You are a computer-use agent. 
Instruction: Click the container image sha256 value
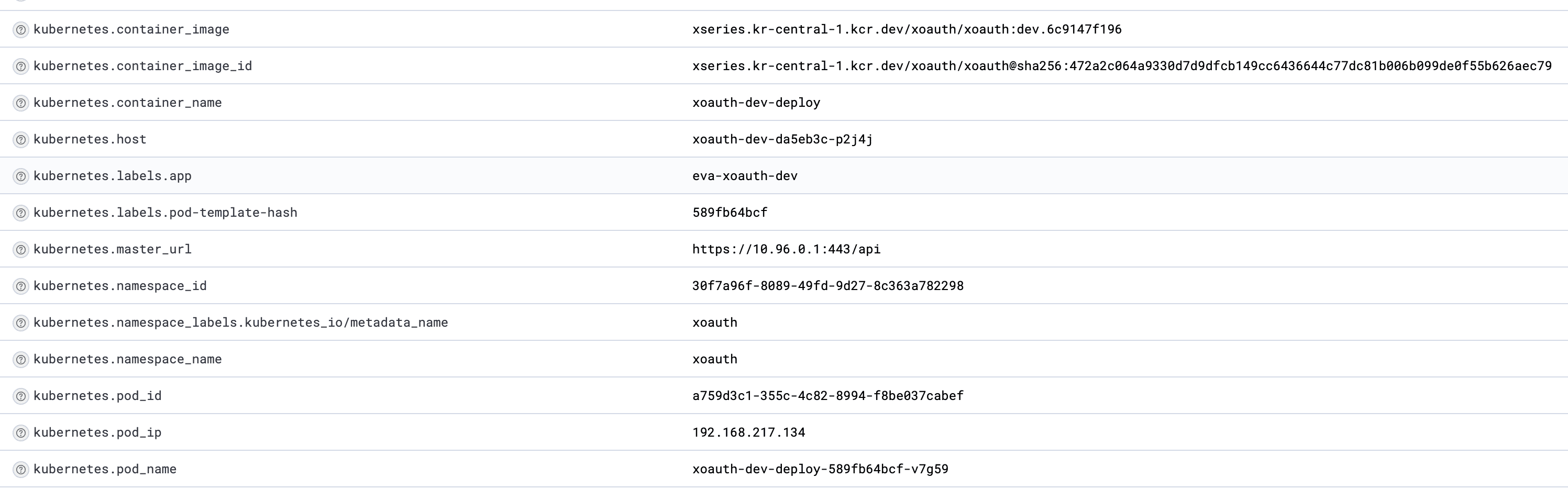click(x=1121, y=66)
